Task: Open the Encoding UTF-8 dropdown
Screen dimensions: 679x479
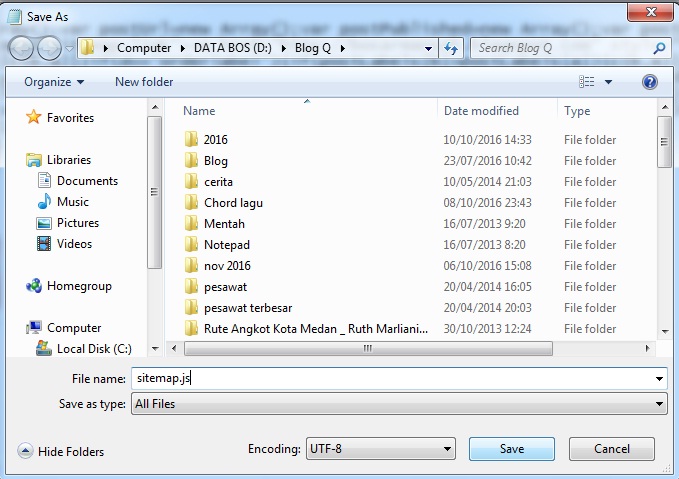Action: coord(381,449)
